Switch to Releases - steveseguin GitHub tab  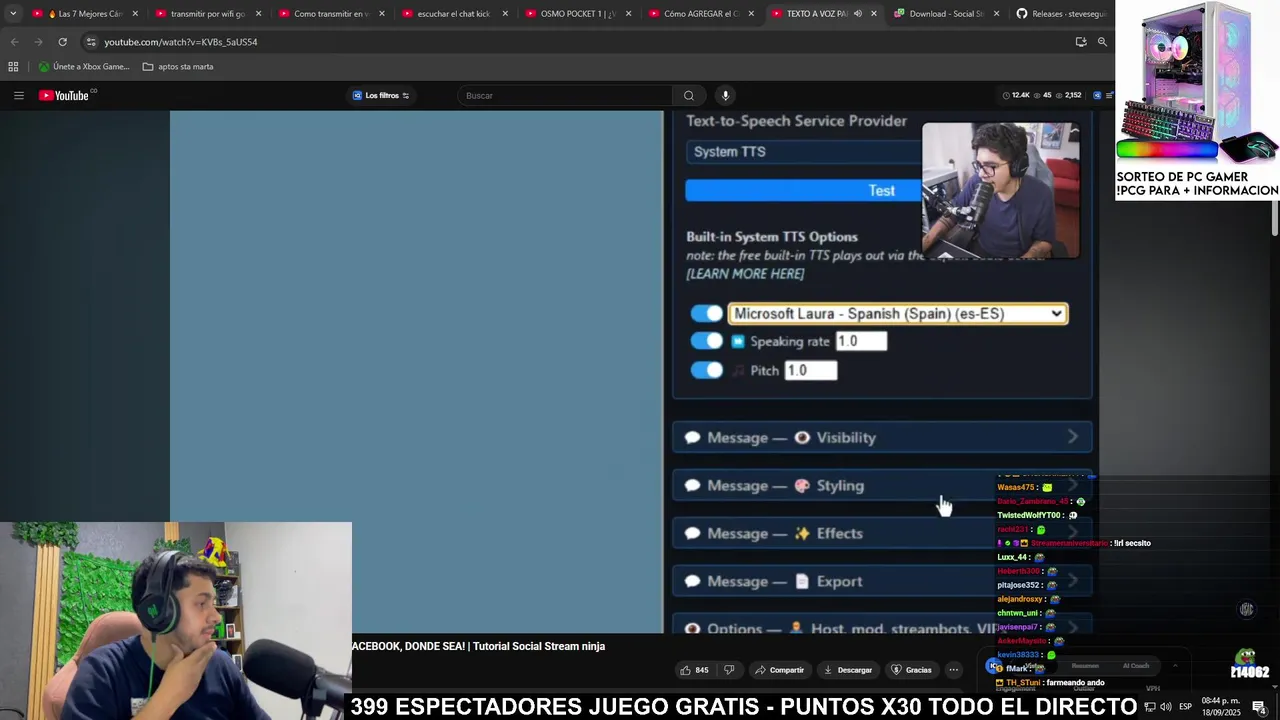coord(1062,14)
